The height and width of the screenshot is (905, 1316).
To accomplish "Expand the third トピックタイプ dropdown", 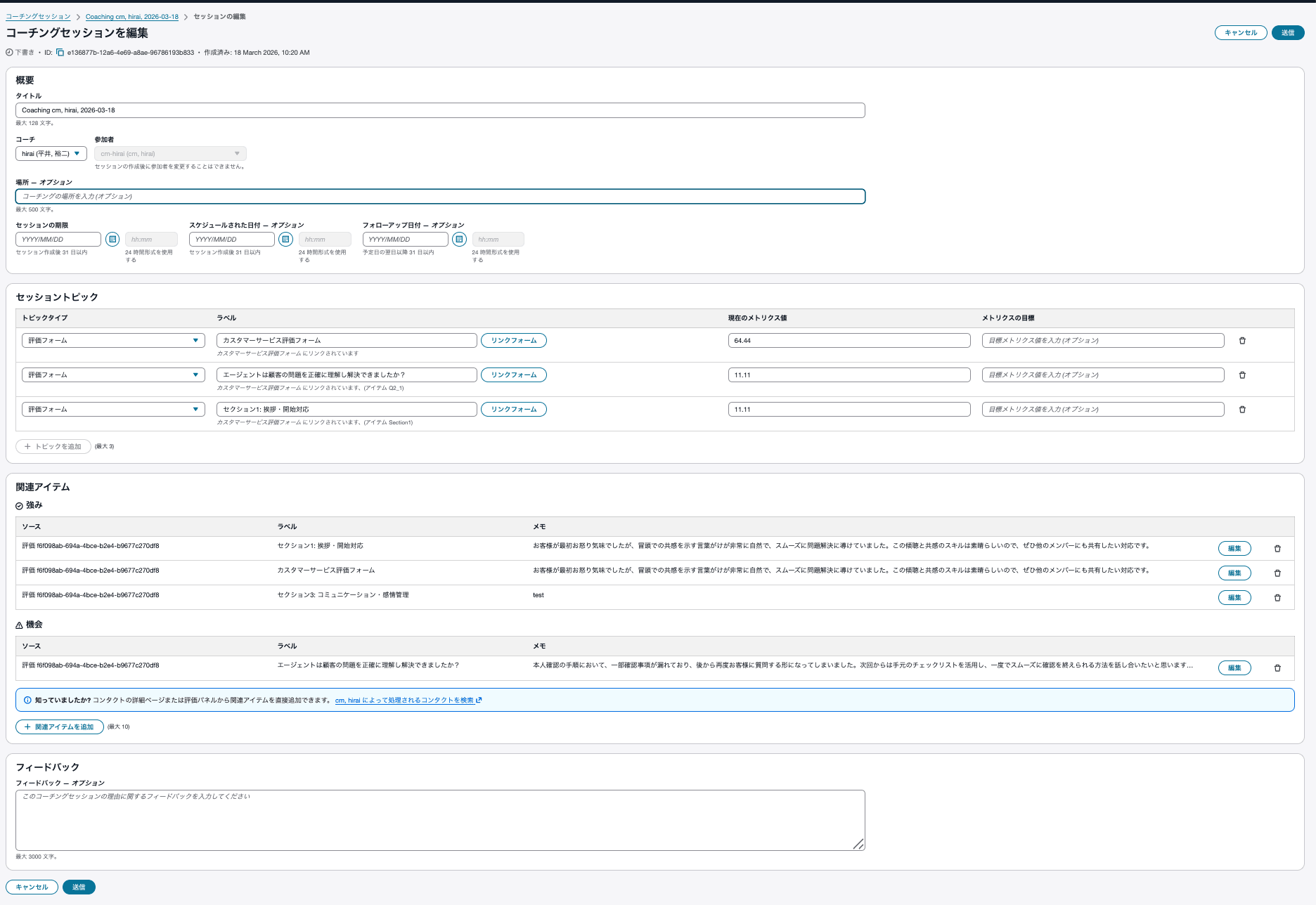I will (x=113, y=410).
